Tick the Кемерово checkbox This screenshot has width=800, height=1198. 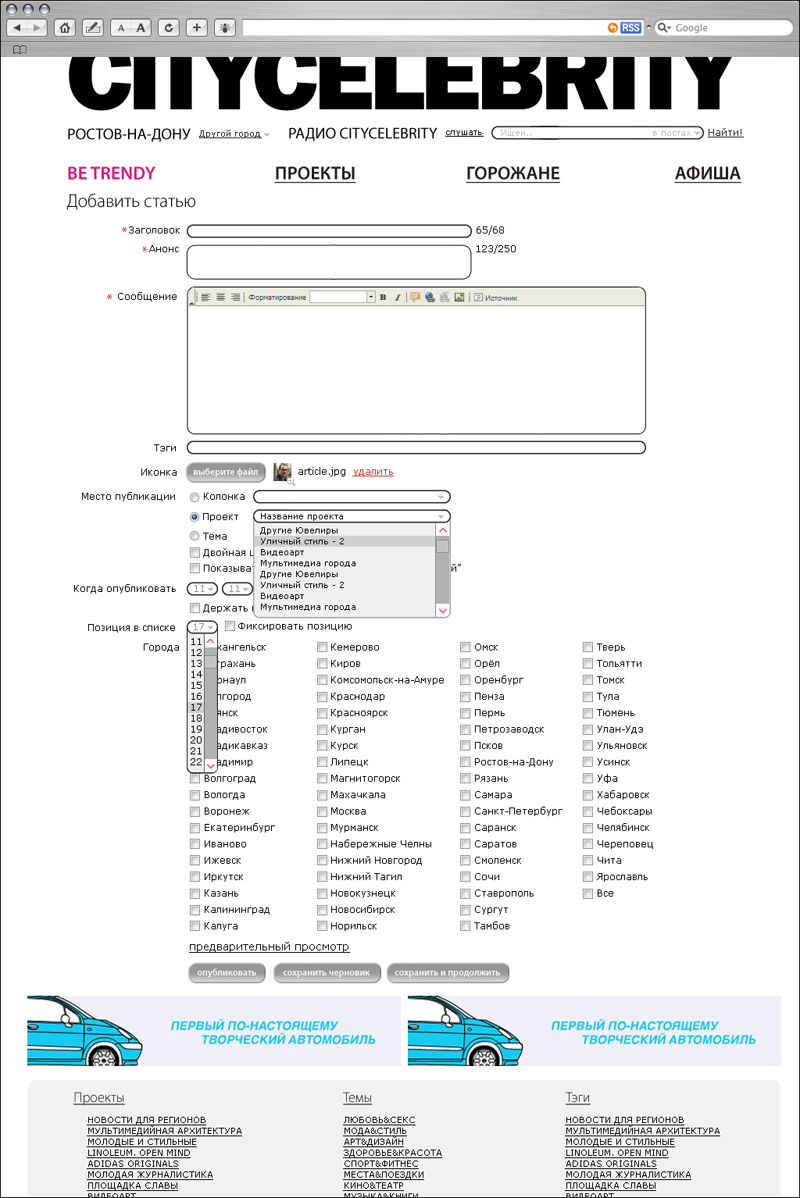click(x=322, y=648)
